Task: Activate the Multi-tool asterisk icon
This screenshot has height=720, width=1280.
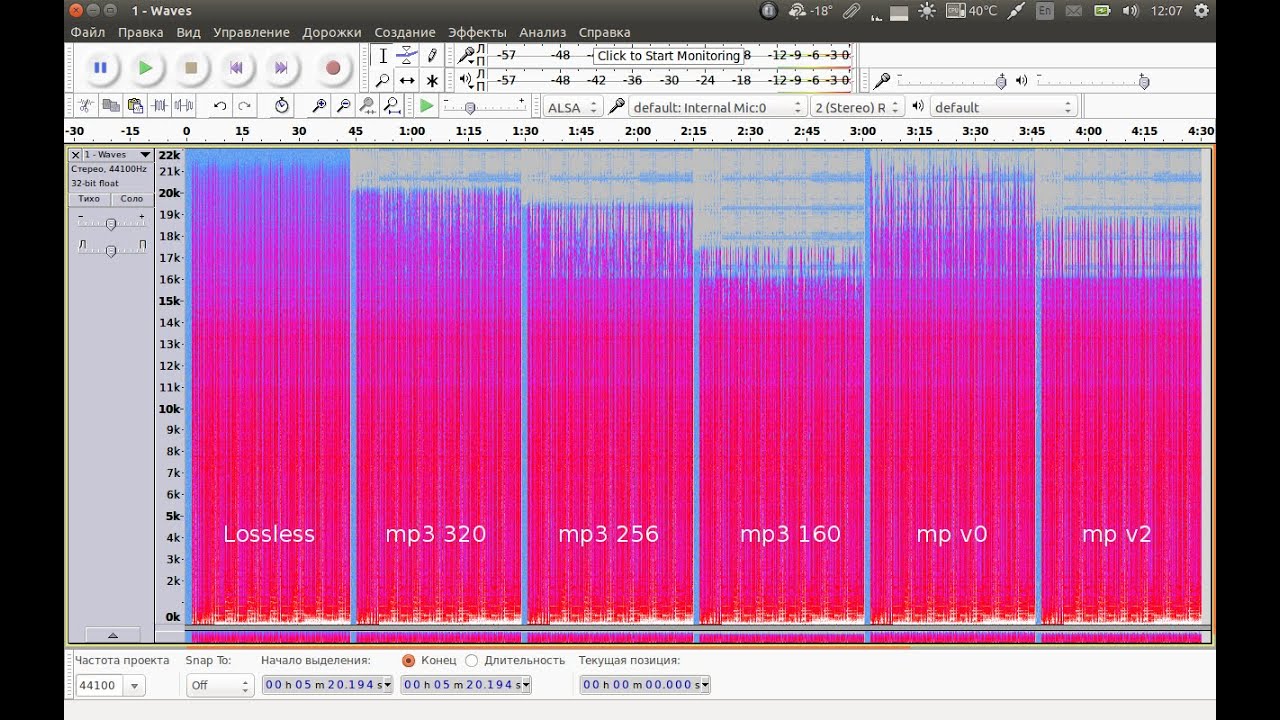Action: pos(432,81)
